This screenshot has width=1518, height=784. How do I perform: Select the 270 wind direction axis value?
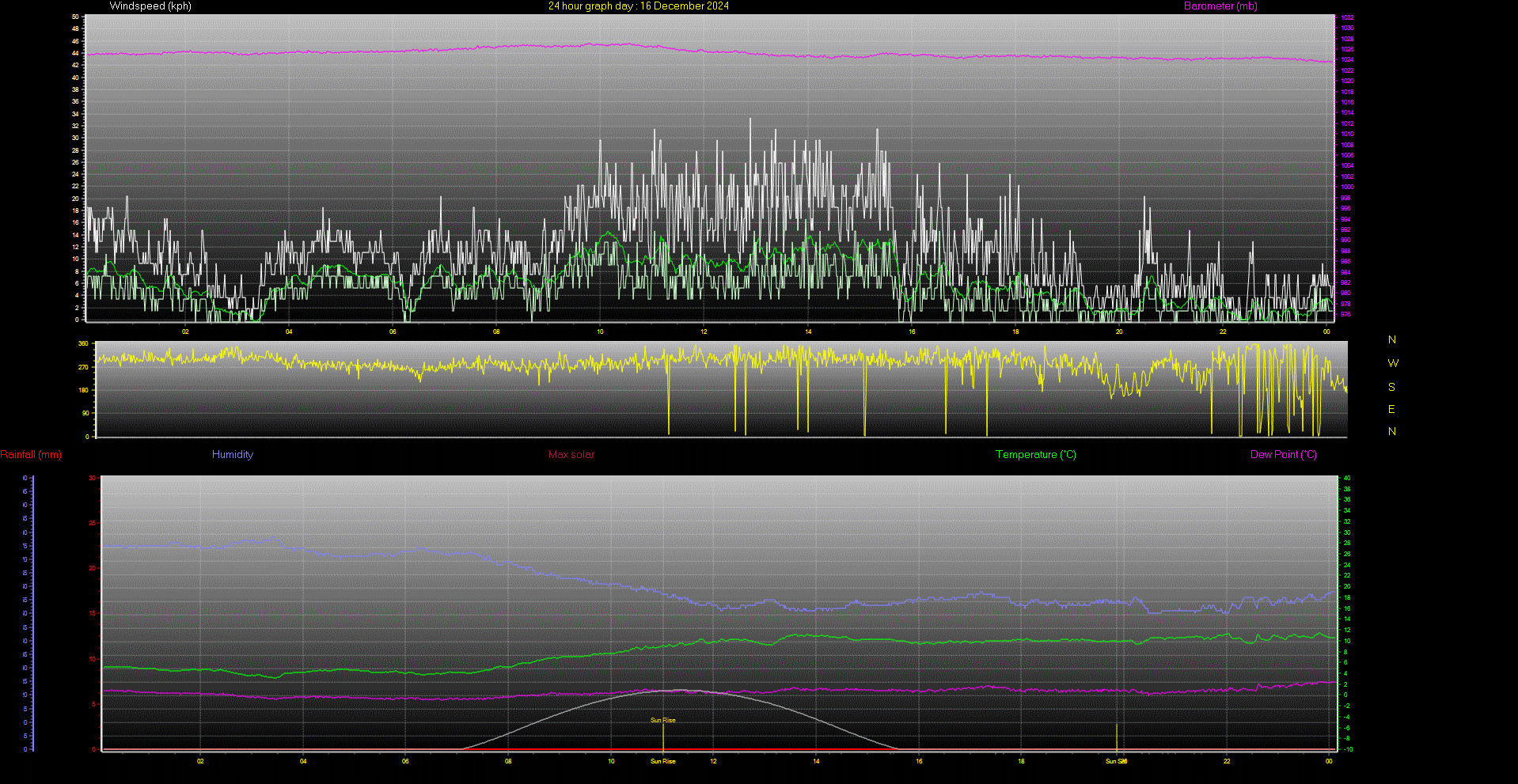84,368
